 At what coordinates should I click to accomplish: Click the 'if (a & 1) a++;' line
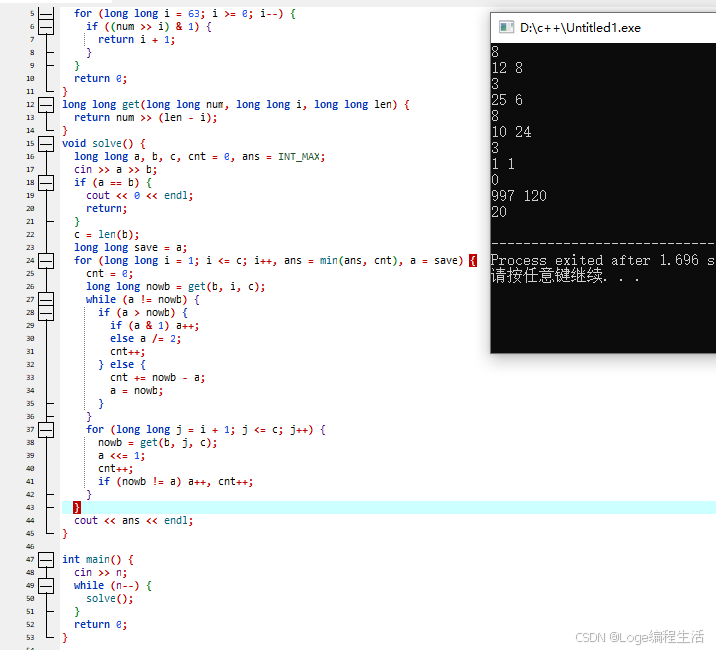pyautogui.click(x=154, y=326)
